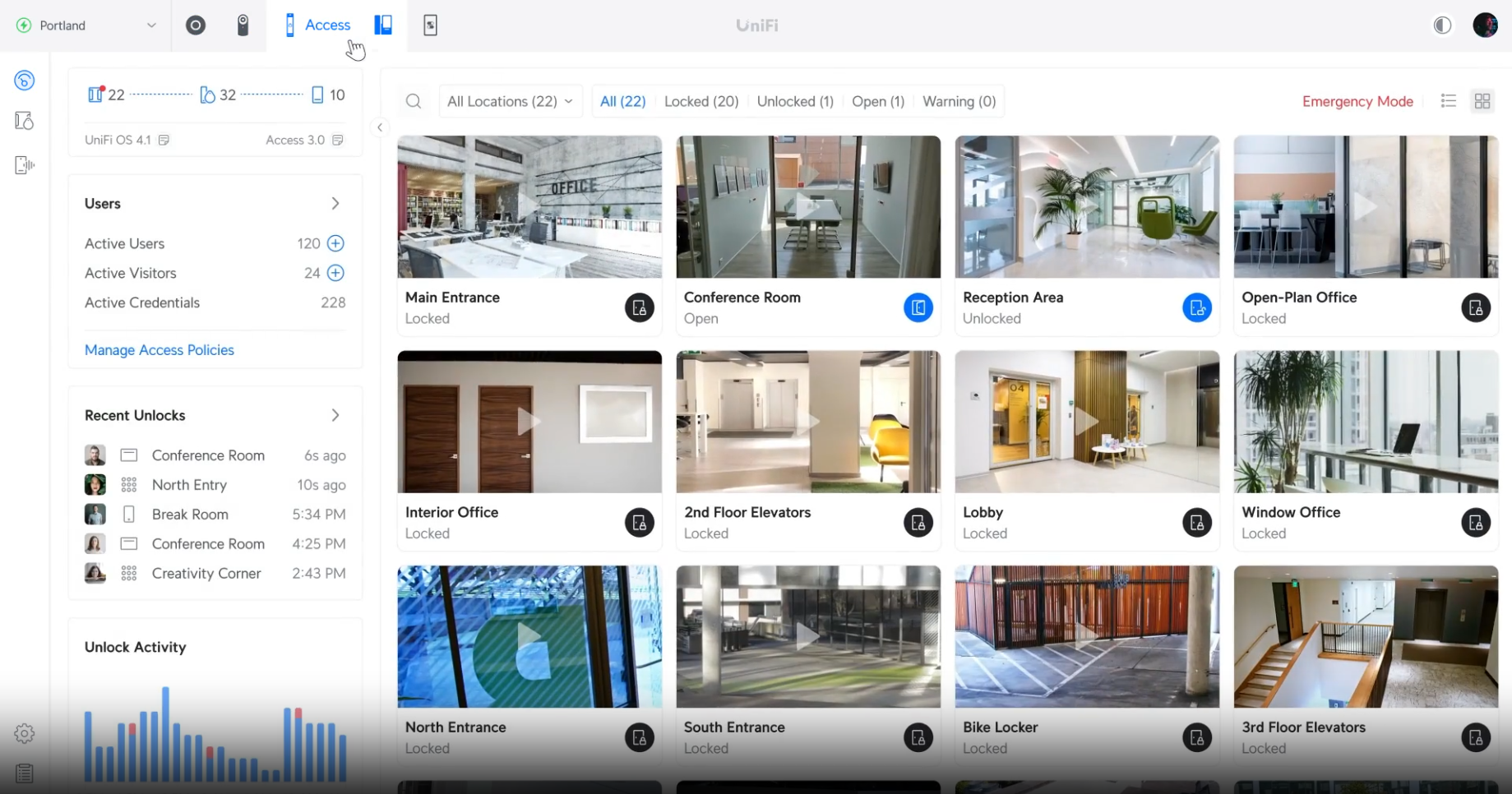The height and width of the screenshot is (794, 1512).
Task: Open the dashboard icon in left sidebar
Action: click(x=25, y=80)
